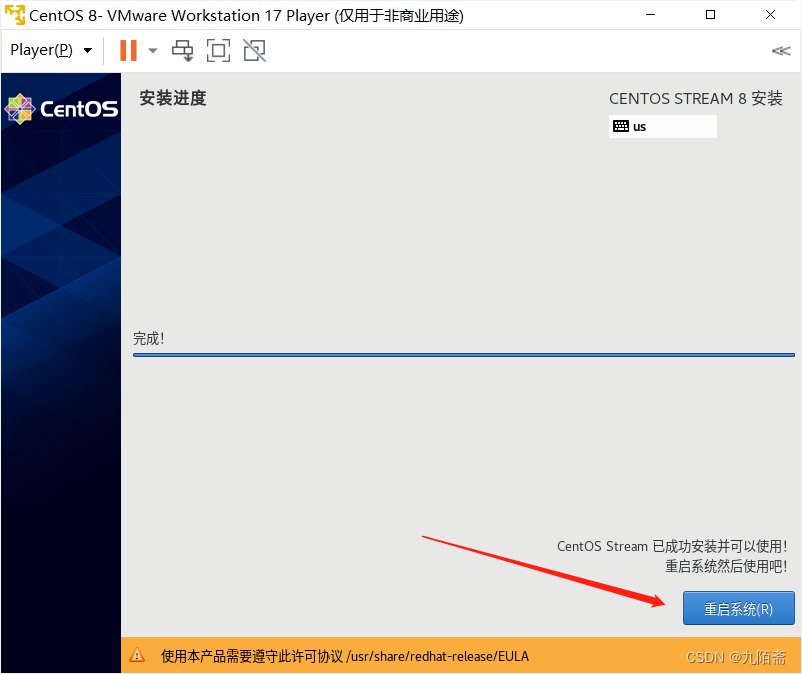The width and height of the screenshot is (802, 674).
Task: Close the VMware Player window
Action: point(770,15)
